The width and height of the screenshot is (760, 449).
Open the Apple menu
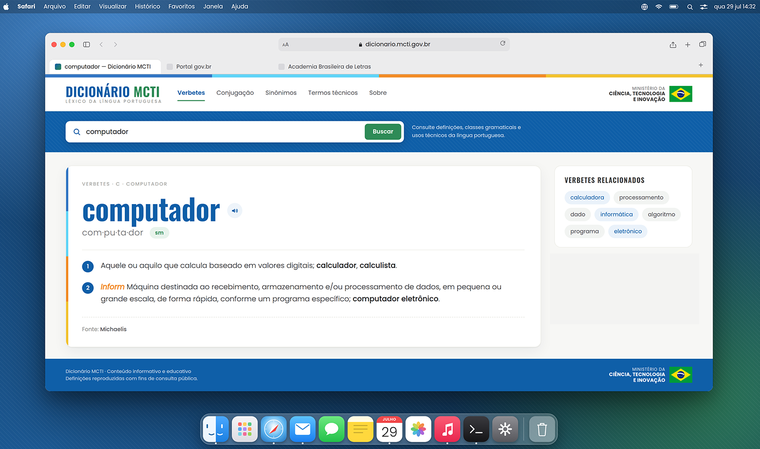tap(6, 7)
